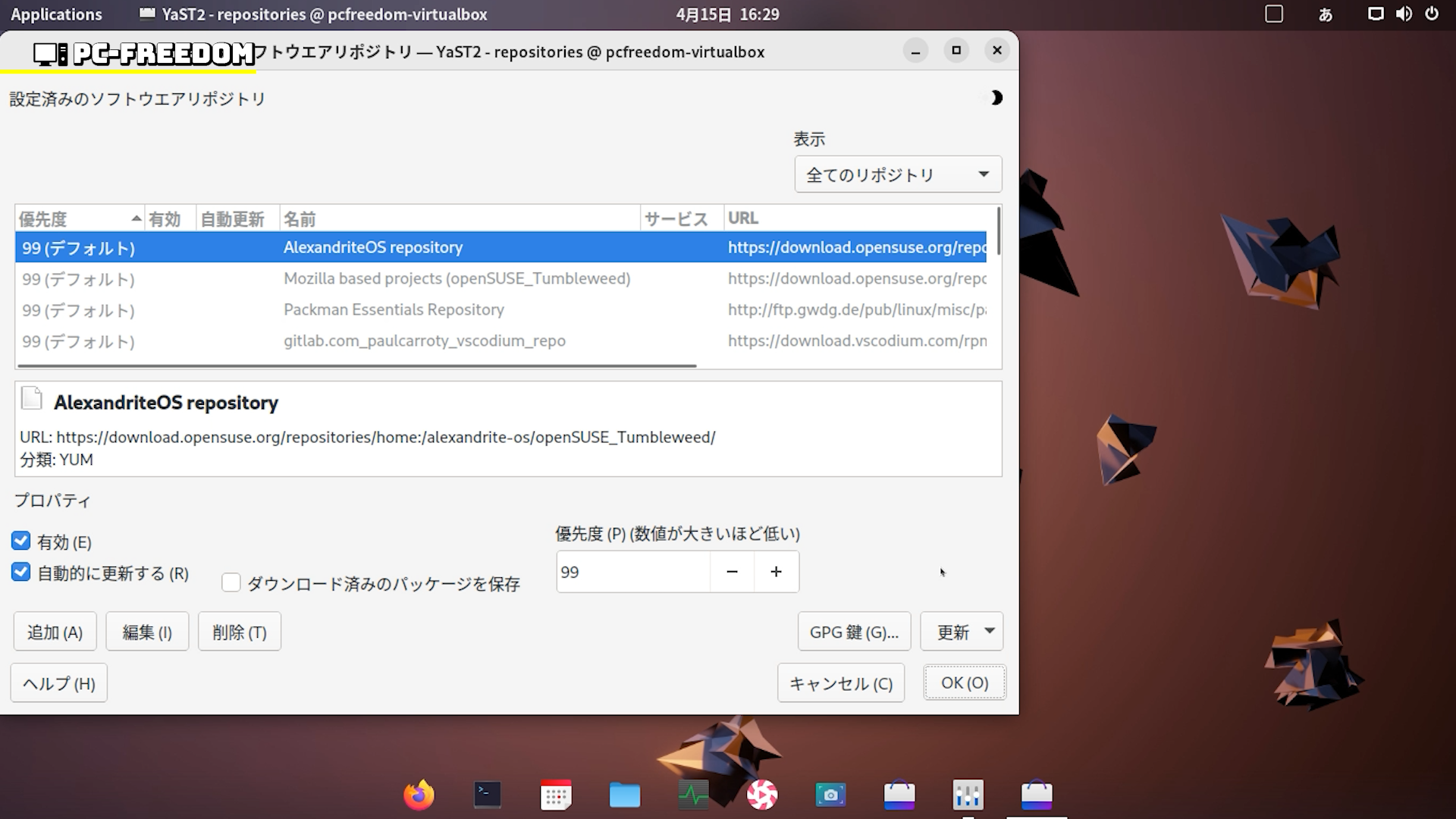
Task: Enable ダウンロード済みのパッケージを保存 checkbox
Action: 231,583
